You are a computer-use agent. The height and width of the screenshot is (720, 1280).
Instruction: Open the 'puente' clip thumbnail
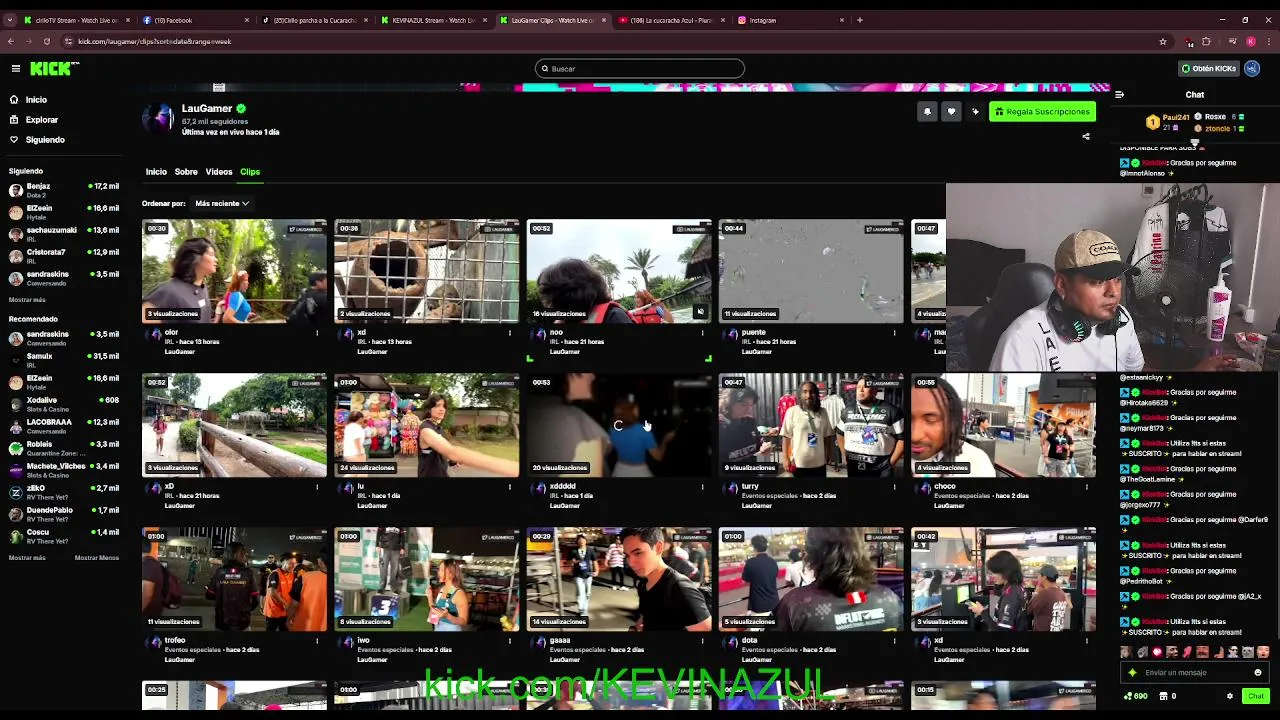pos(811,271)
